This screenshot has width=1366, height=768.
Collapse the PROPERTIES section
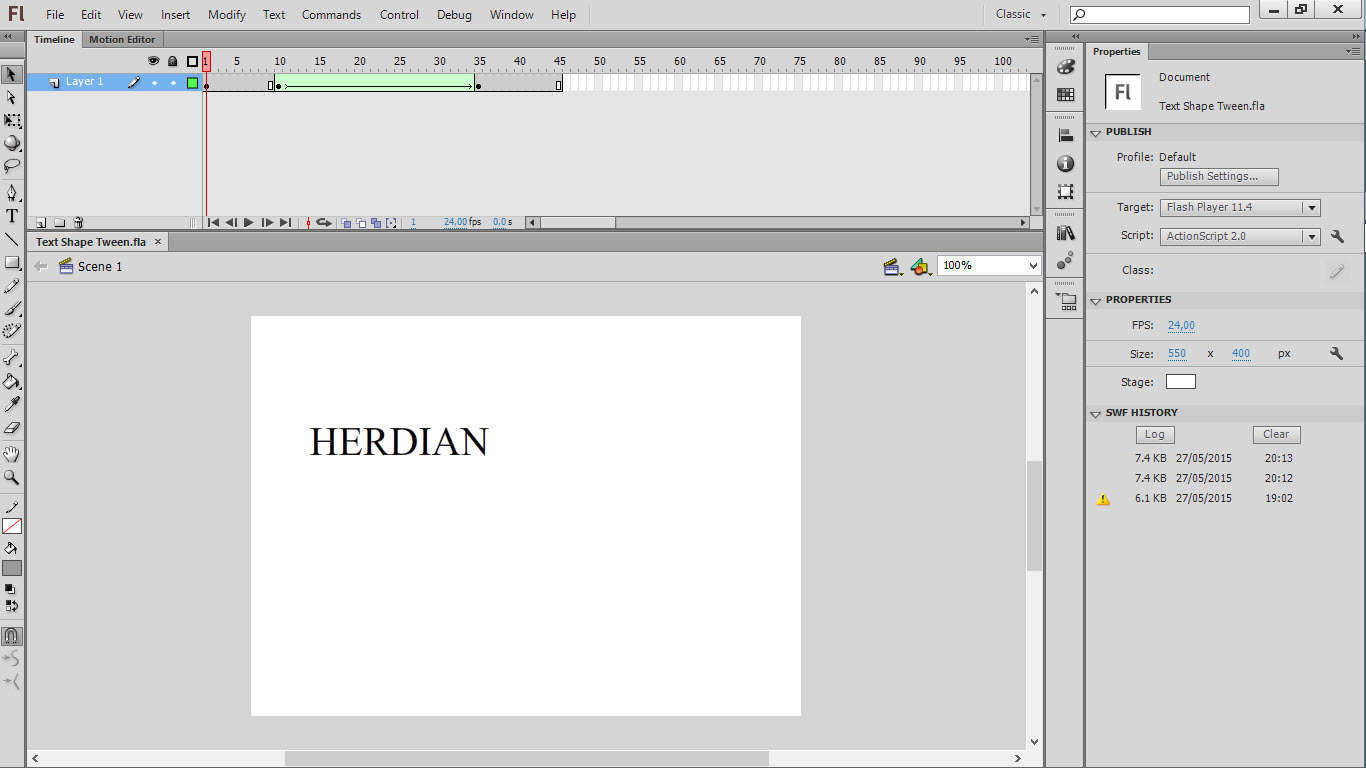(1096, 300)
